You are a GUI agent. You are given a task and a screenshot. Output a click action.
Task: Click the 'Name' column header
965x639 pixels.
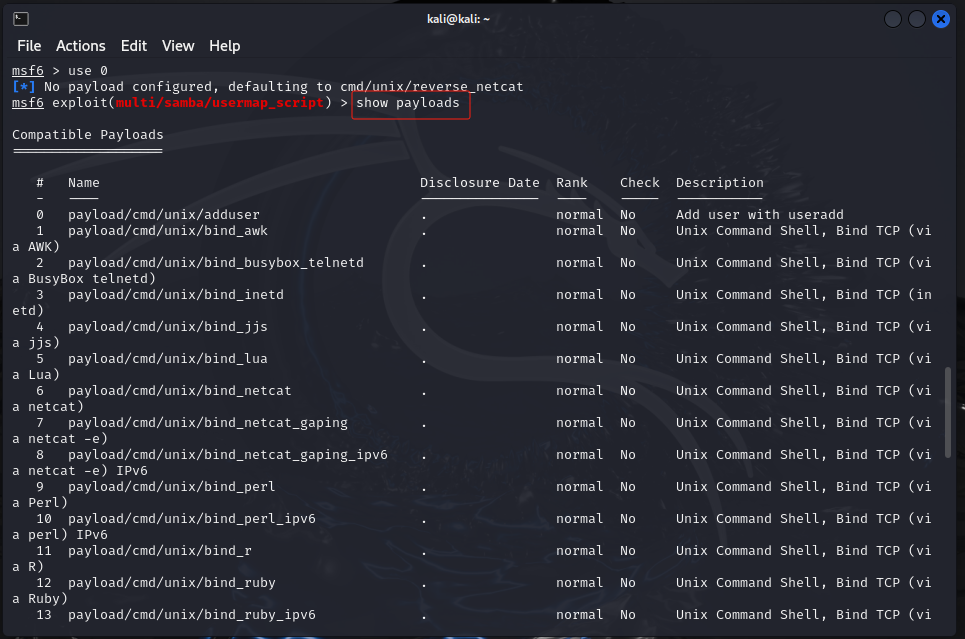84,183
